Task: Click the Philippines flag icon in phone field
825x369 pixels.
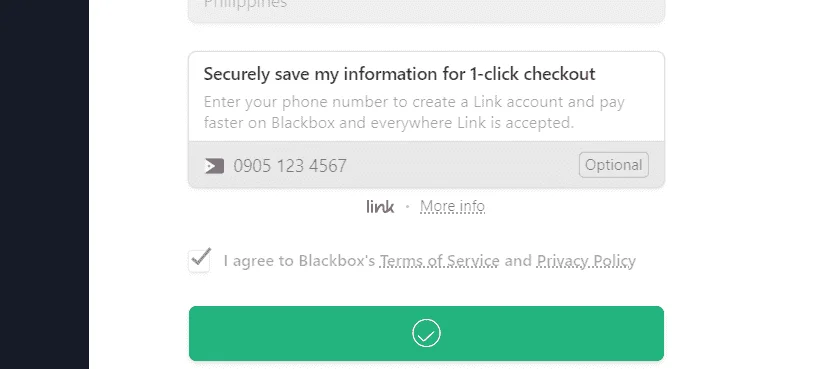Action: (214, 166)
